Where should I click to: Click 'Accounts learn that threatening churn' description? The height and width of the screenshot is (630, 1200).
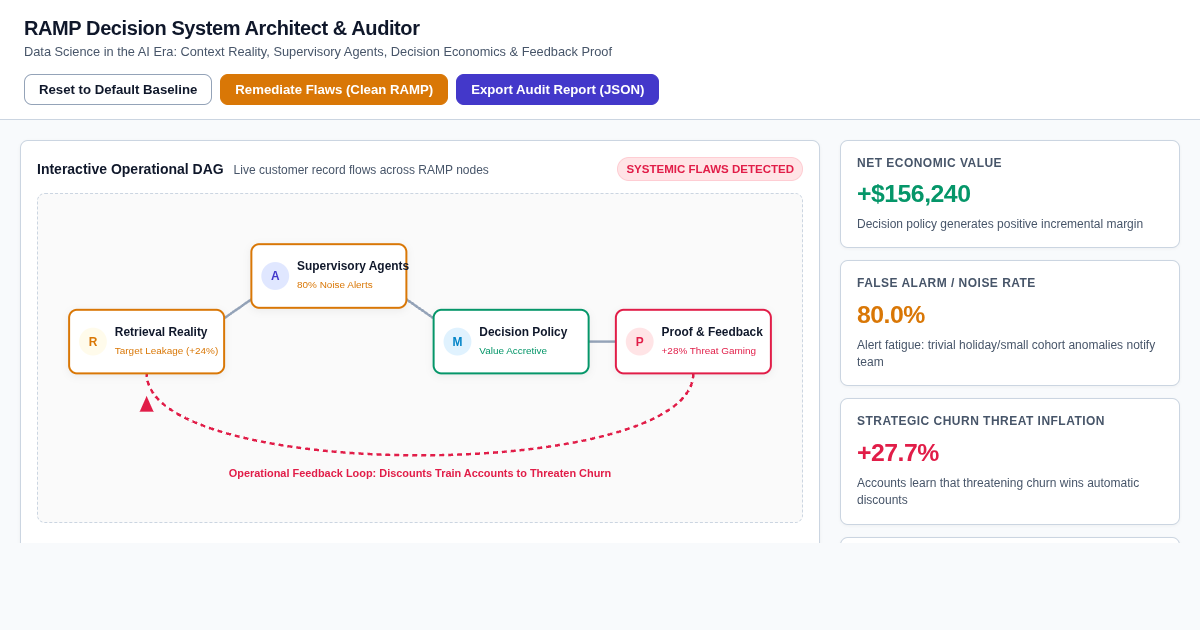click(998, 491)
